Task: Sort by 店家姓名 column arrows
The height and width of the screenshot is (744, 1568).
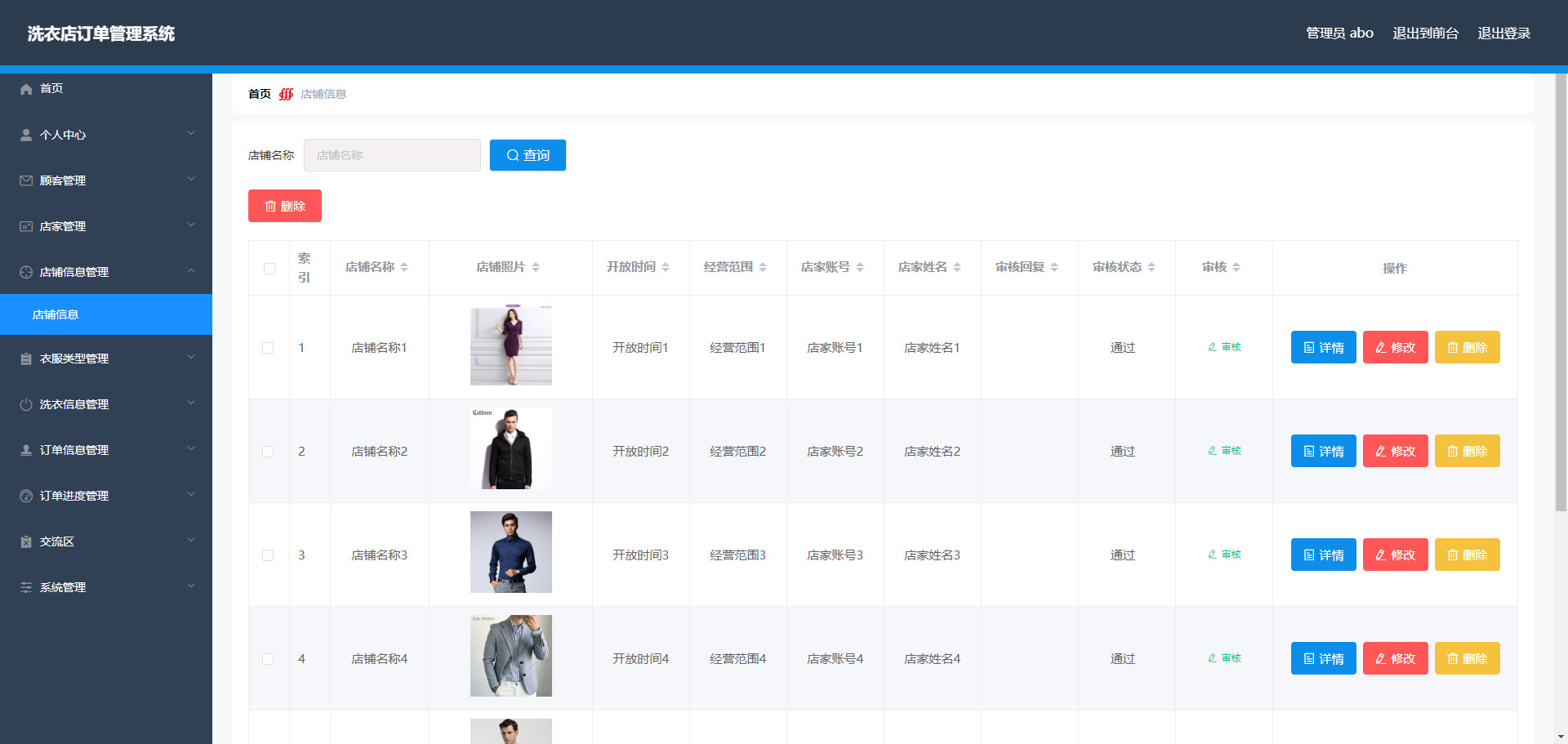Action: tap(957, 267)
